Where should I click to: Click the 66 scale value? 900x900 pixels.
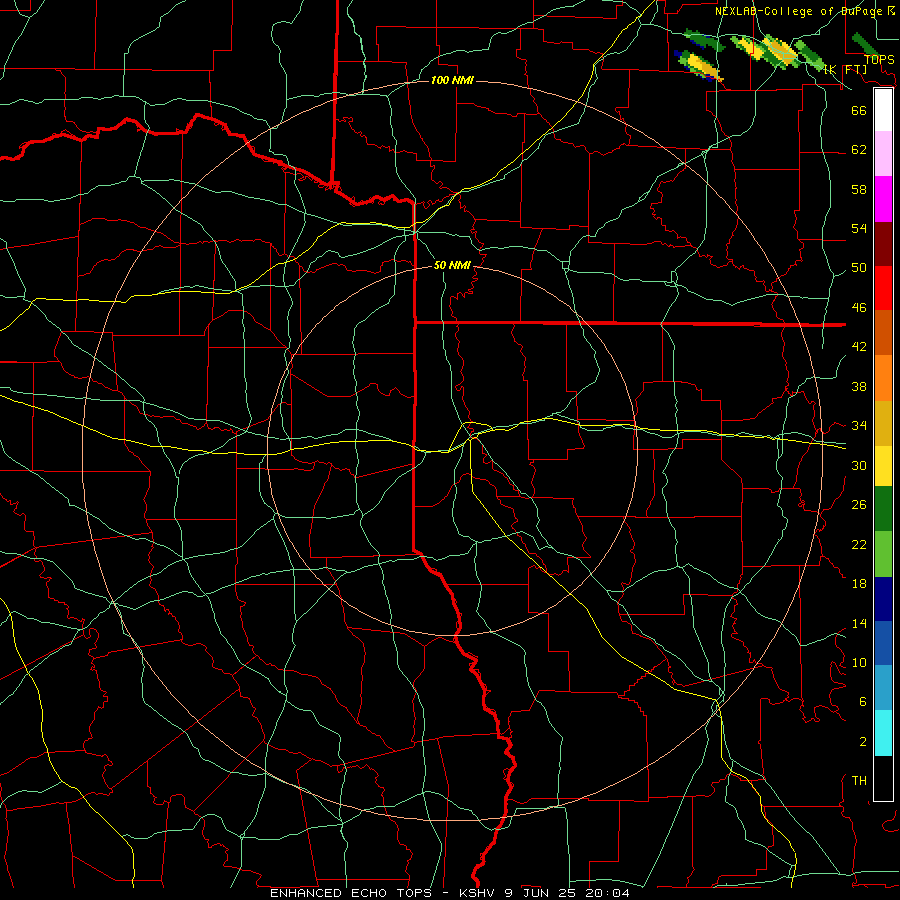(859, 110)
